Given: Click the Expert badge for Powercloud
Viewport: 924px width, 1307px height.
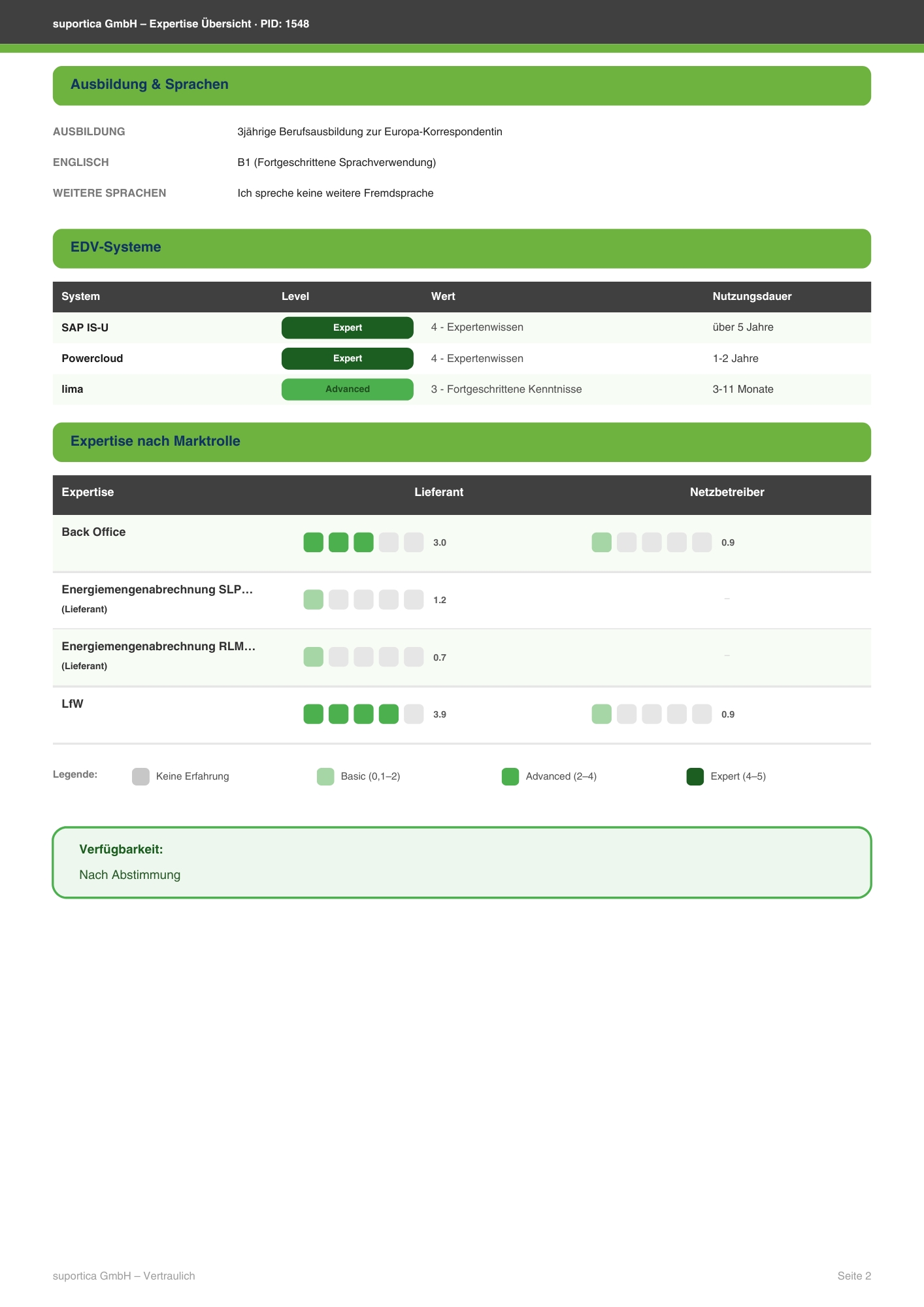Looking at the screenshot, I should 348,358.
